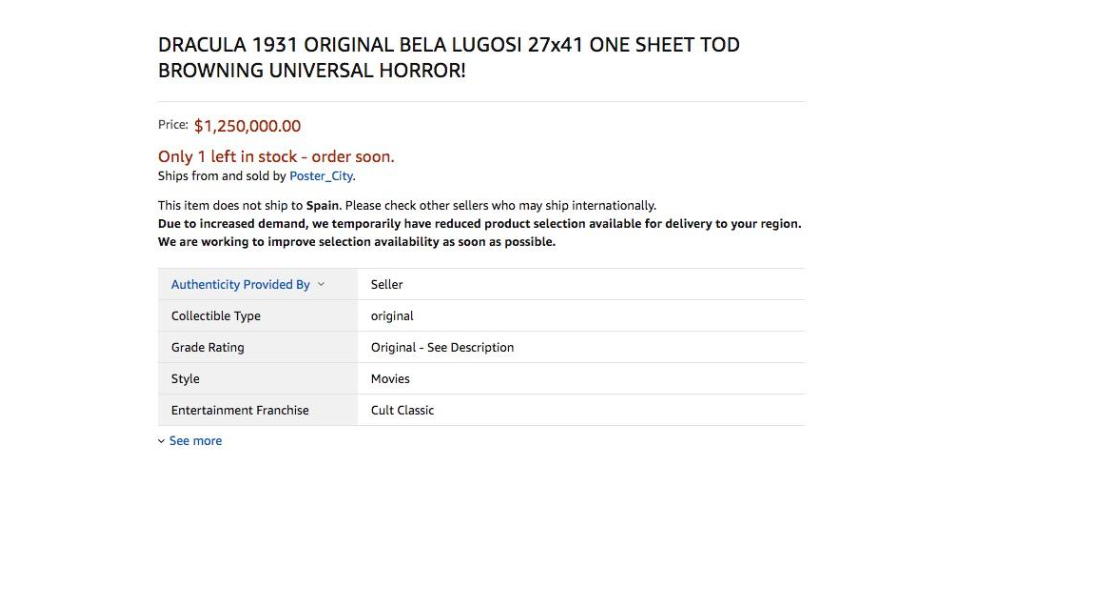The image size is (1110, 590).
Task: Select the Entertainment Franchise row label
Action: tap(240, 410)
